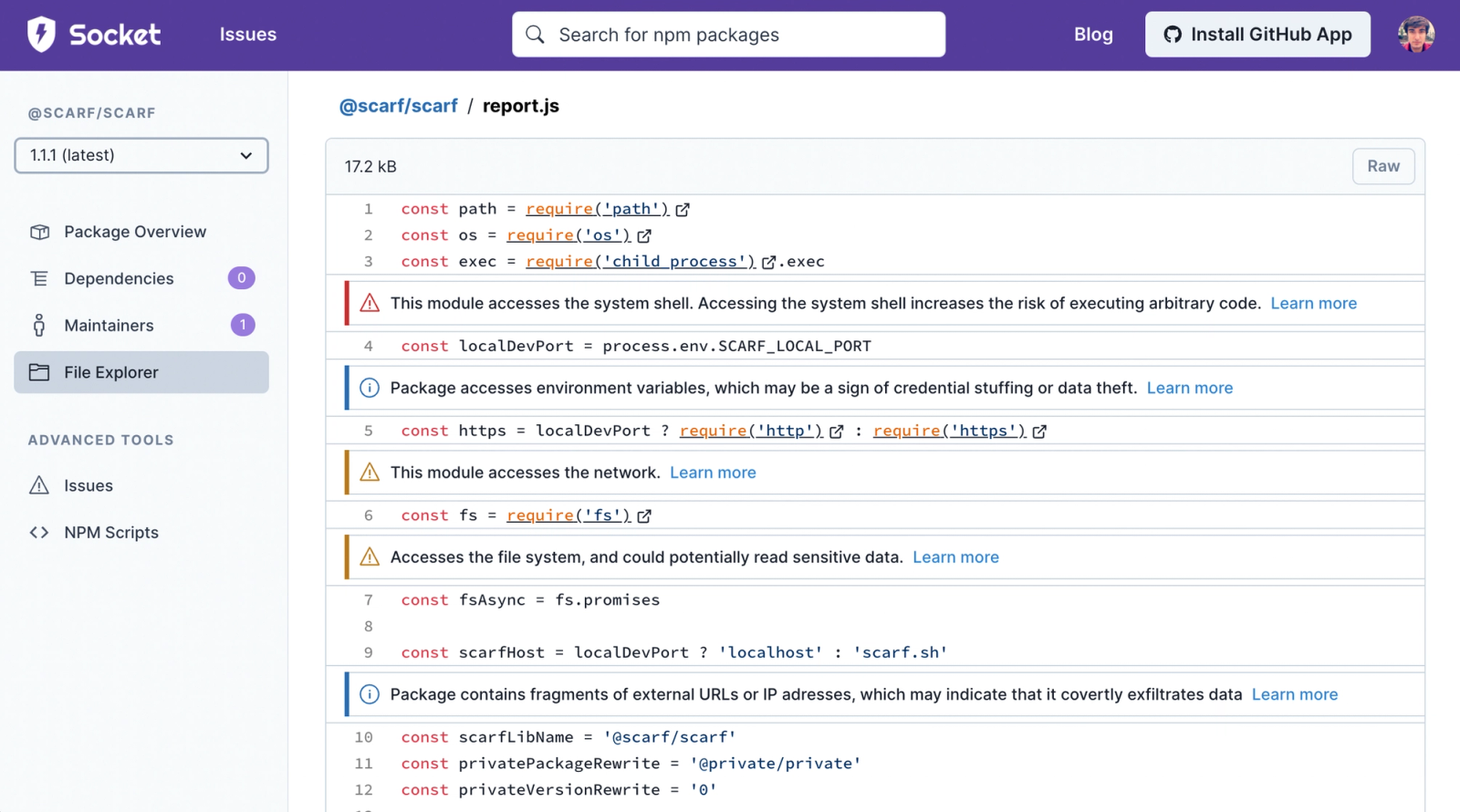Open external link icon after require('os')
This screenshot has height=812, width=1460.
click(644, 236)
